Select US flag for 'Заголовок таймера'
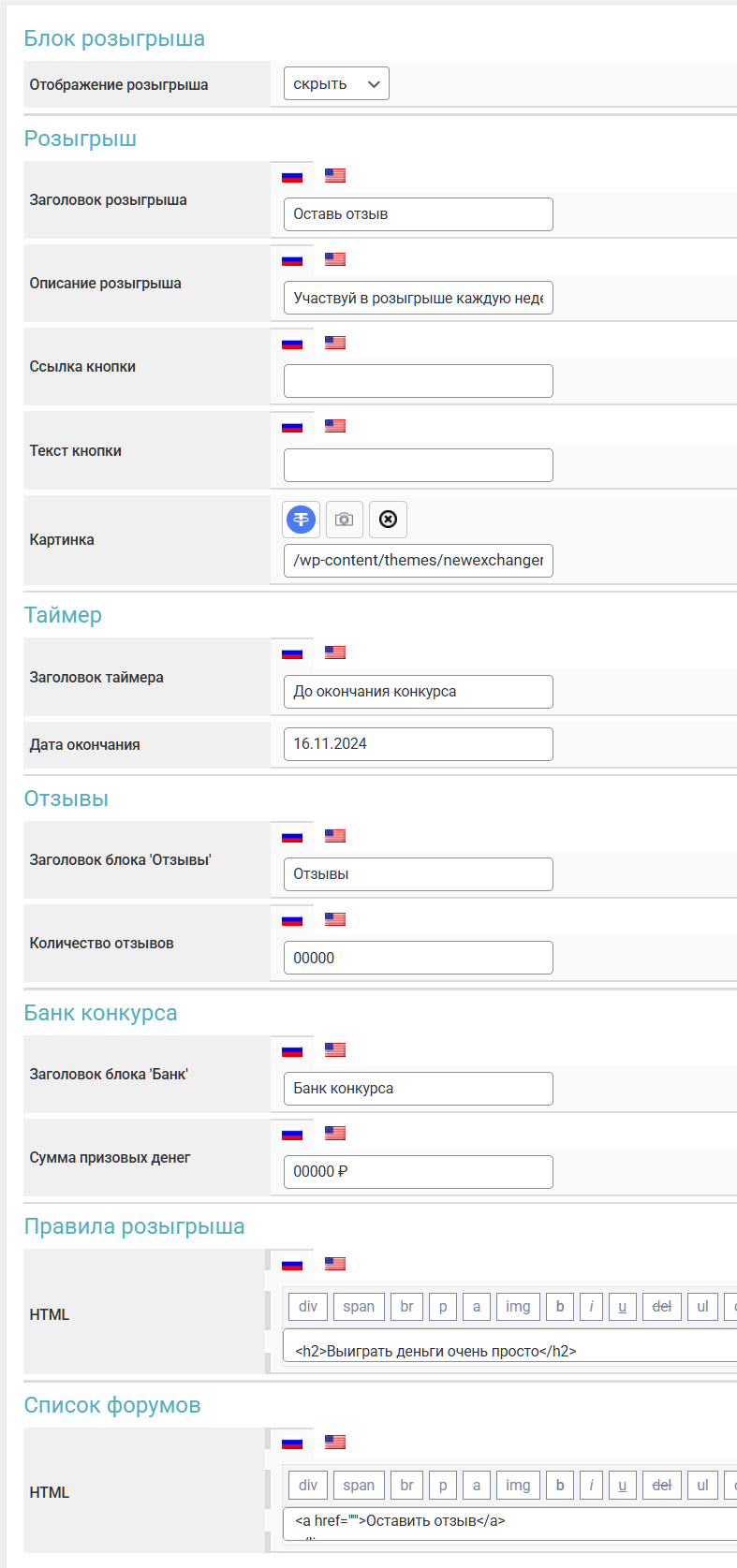 (335, 652)
